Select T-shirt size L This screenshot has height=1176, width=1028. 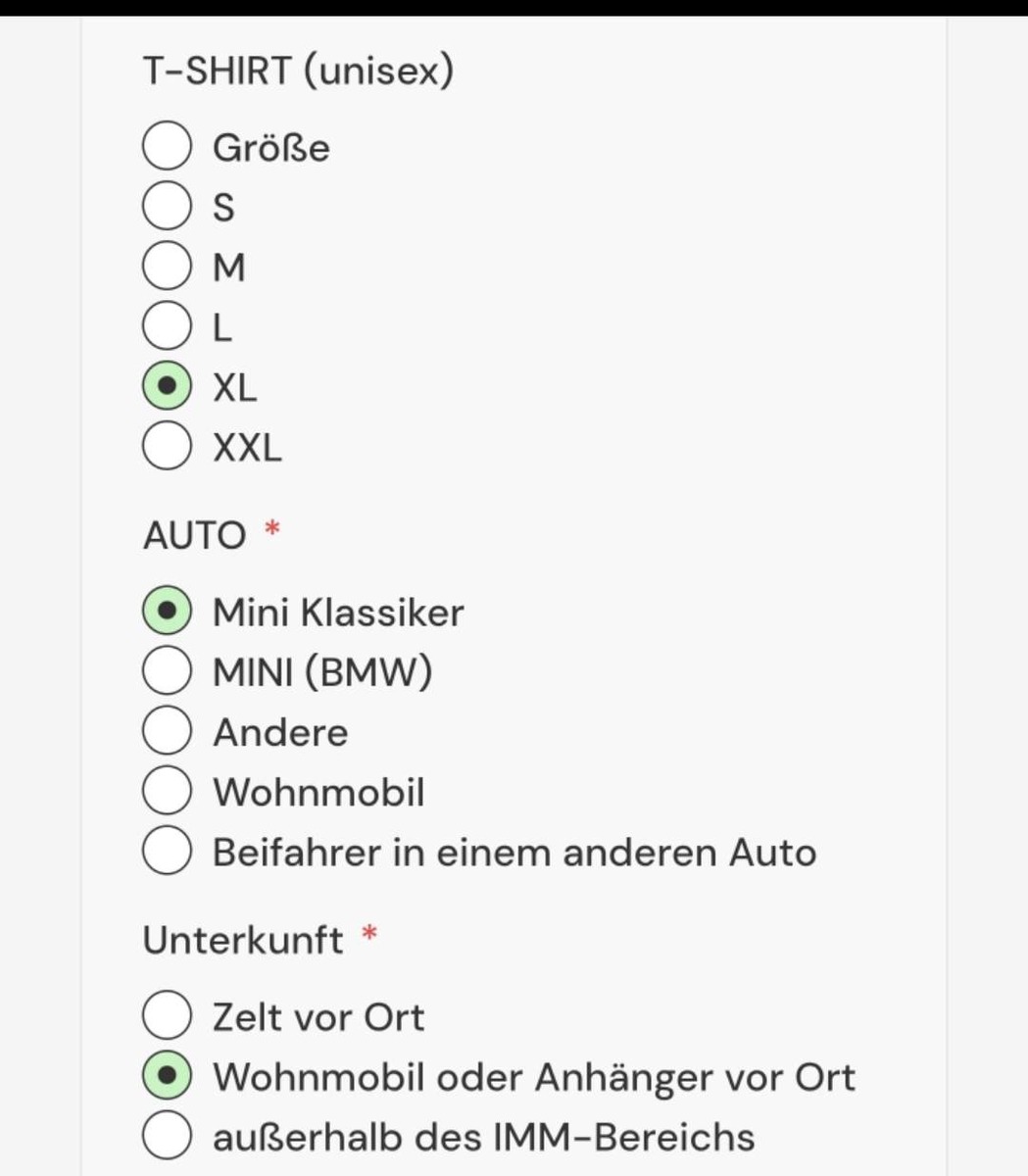click(168, 326)
